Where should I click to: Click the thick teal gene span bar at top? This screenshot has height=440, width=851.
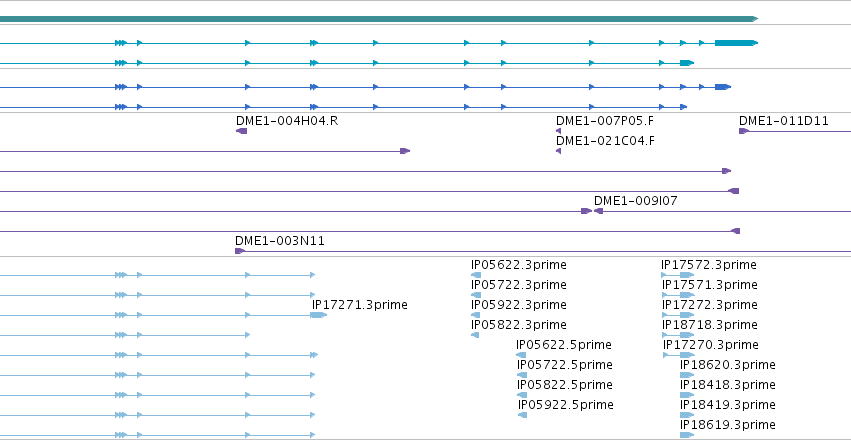(379, 19)
